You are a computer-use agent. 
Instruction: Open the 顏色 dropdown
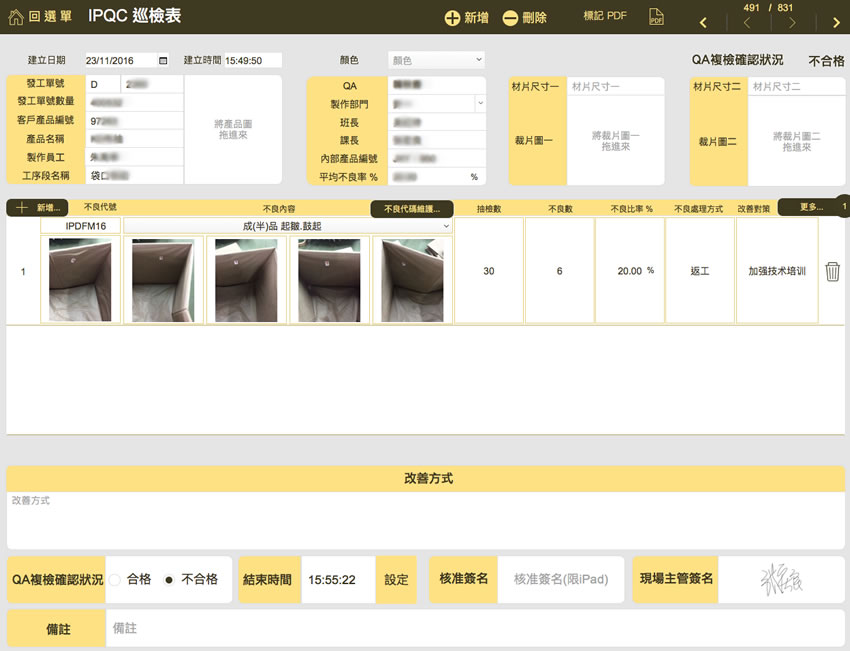(435, 58)
